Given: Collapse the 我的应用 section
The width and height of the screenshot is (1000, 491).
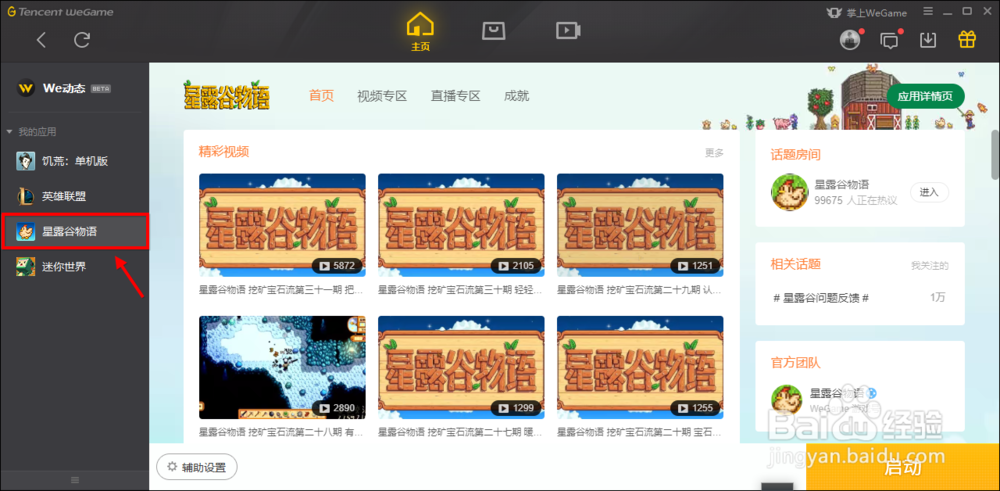Looking at the screenshot, I should point(31,131).
